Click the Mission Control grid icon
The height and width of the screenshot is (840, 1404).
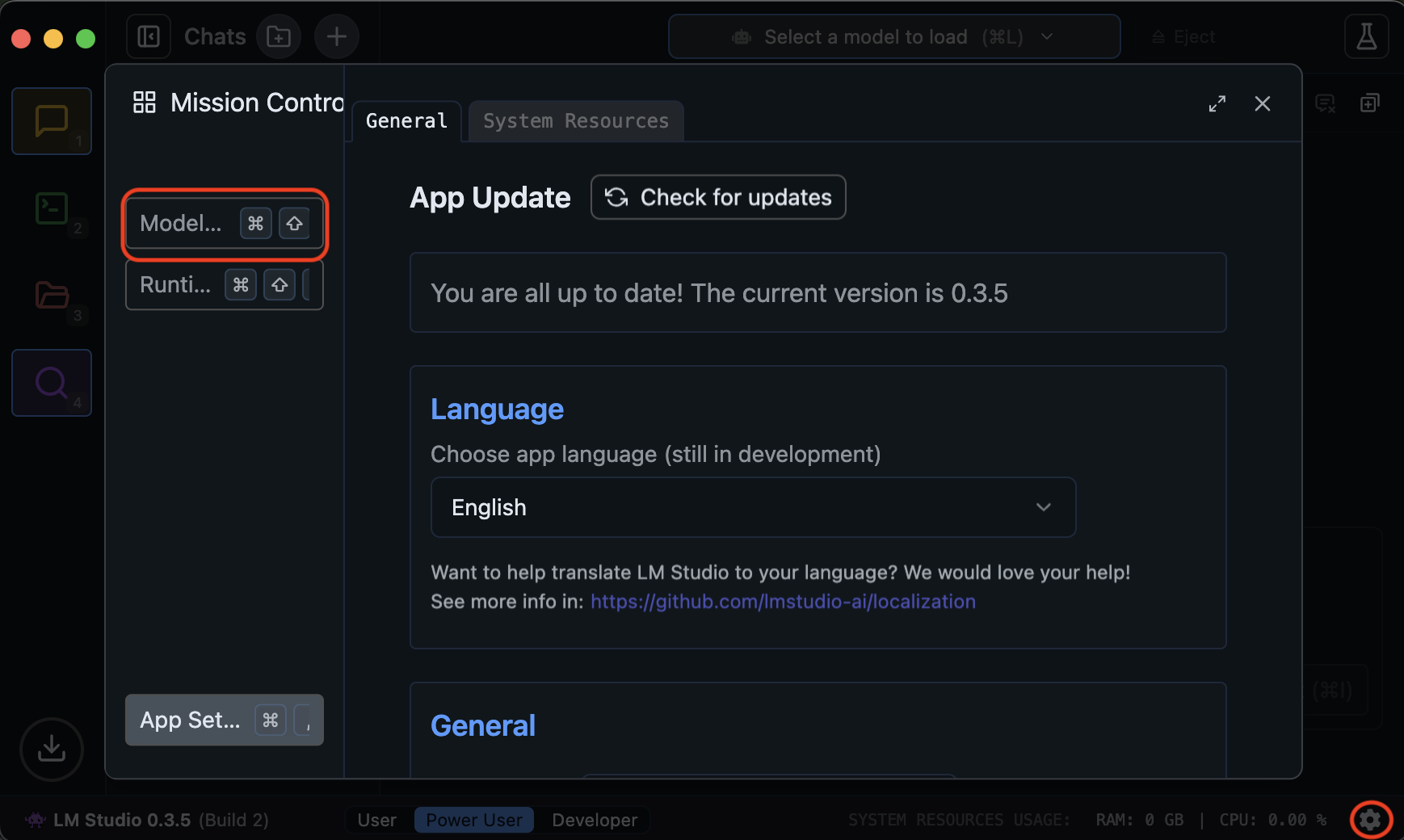click(145, 103)
